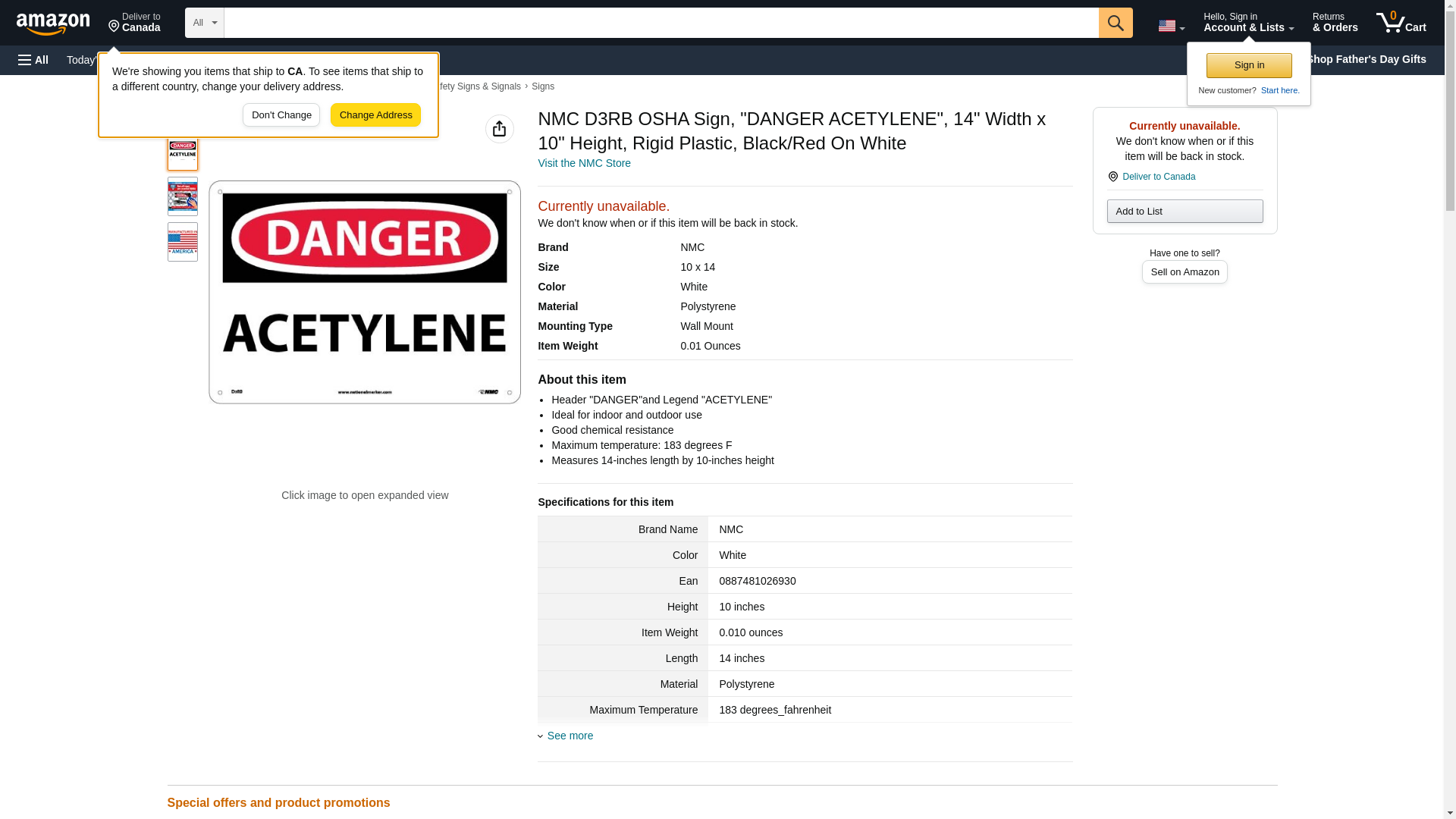Open the All hamburger menu

[33, 60]
